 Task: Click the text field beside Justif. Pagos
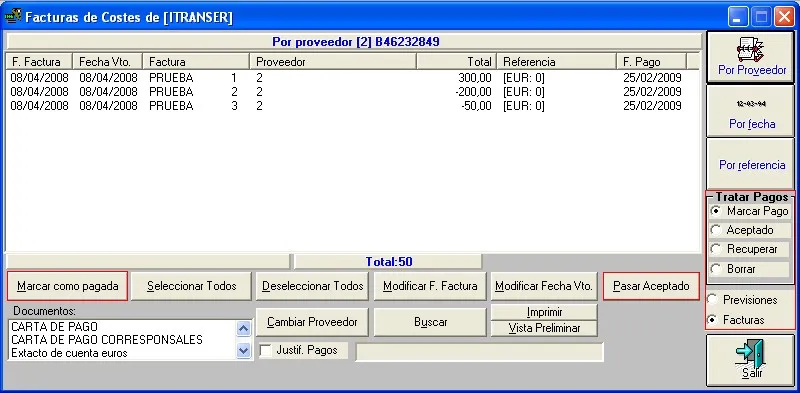pos(479,352)
